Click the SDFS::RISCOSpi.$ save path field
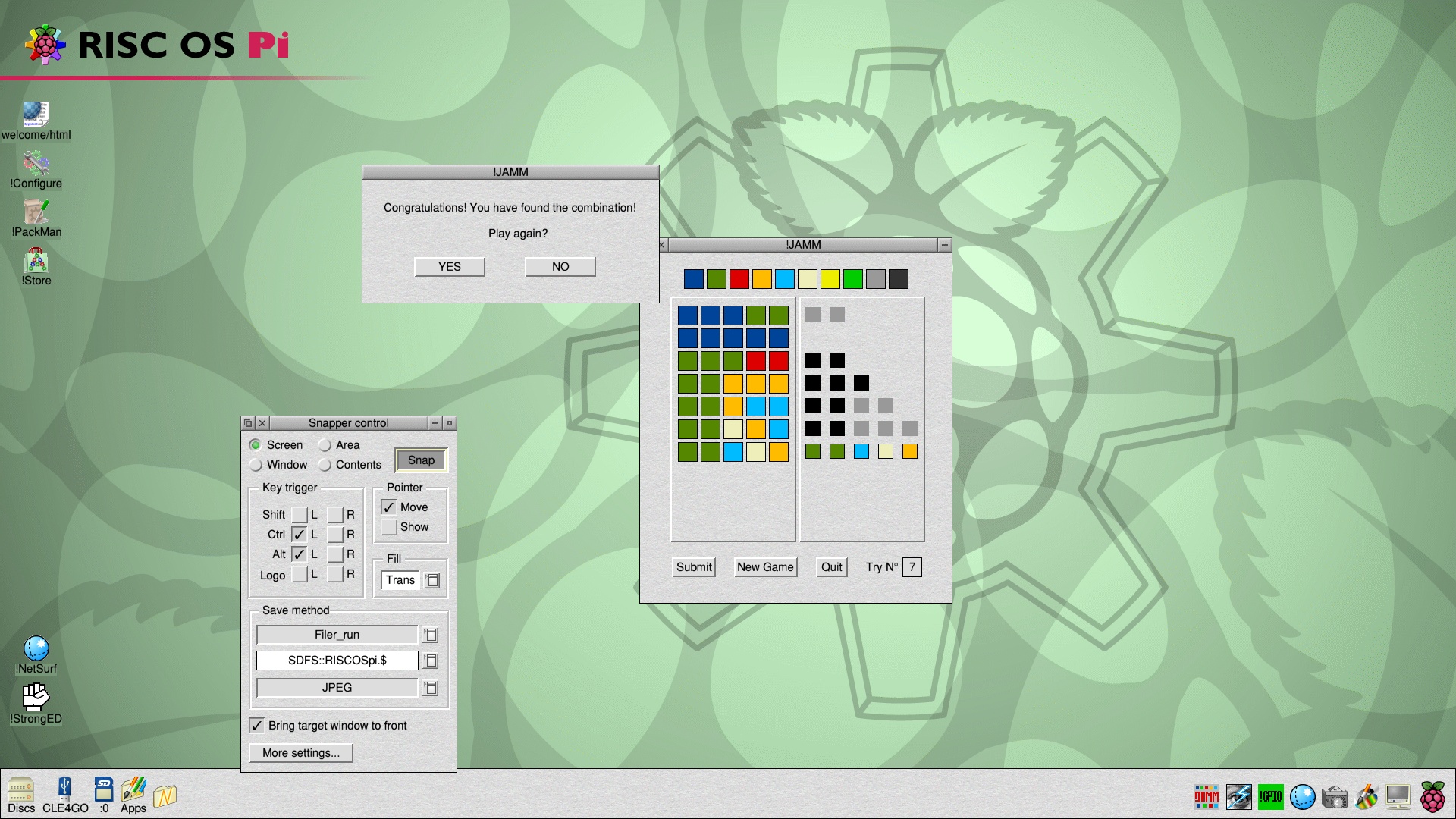 pos(337,661)
